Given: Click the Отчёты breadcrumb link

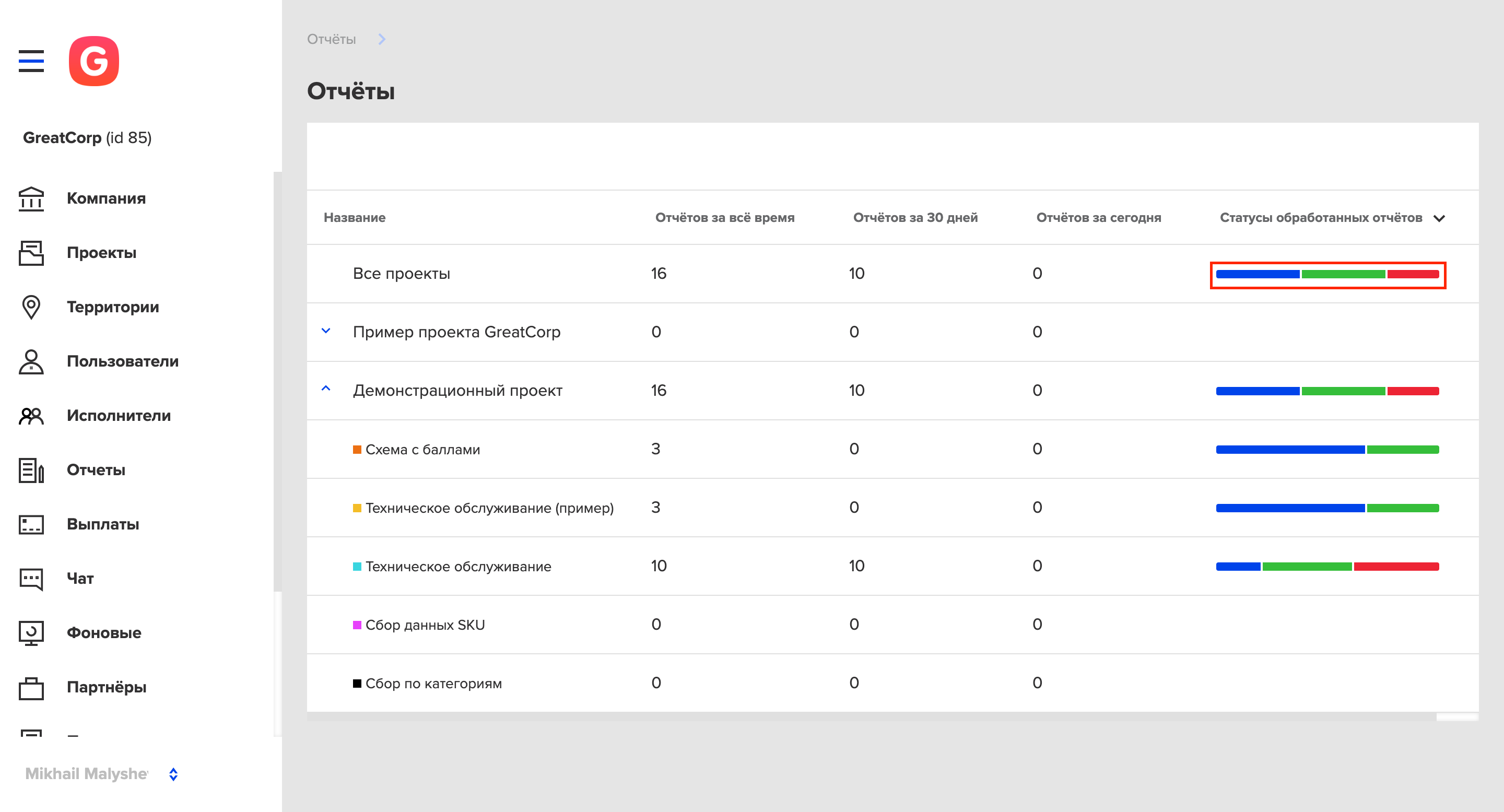Looking at the screenshot, I should click(x=331, y=39).
